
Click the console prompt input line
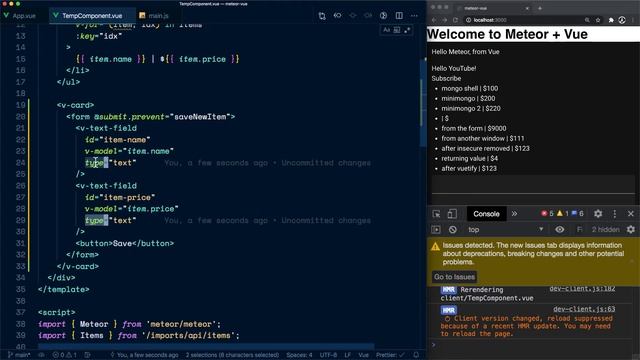click(x=535, y=345)
